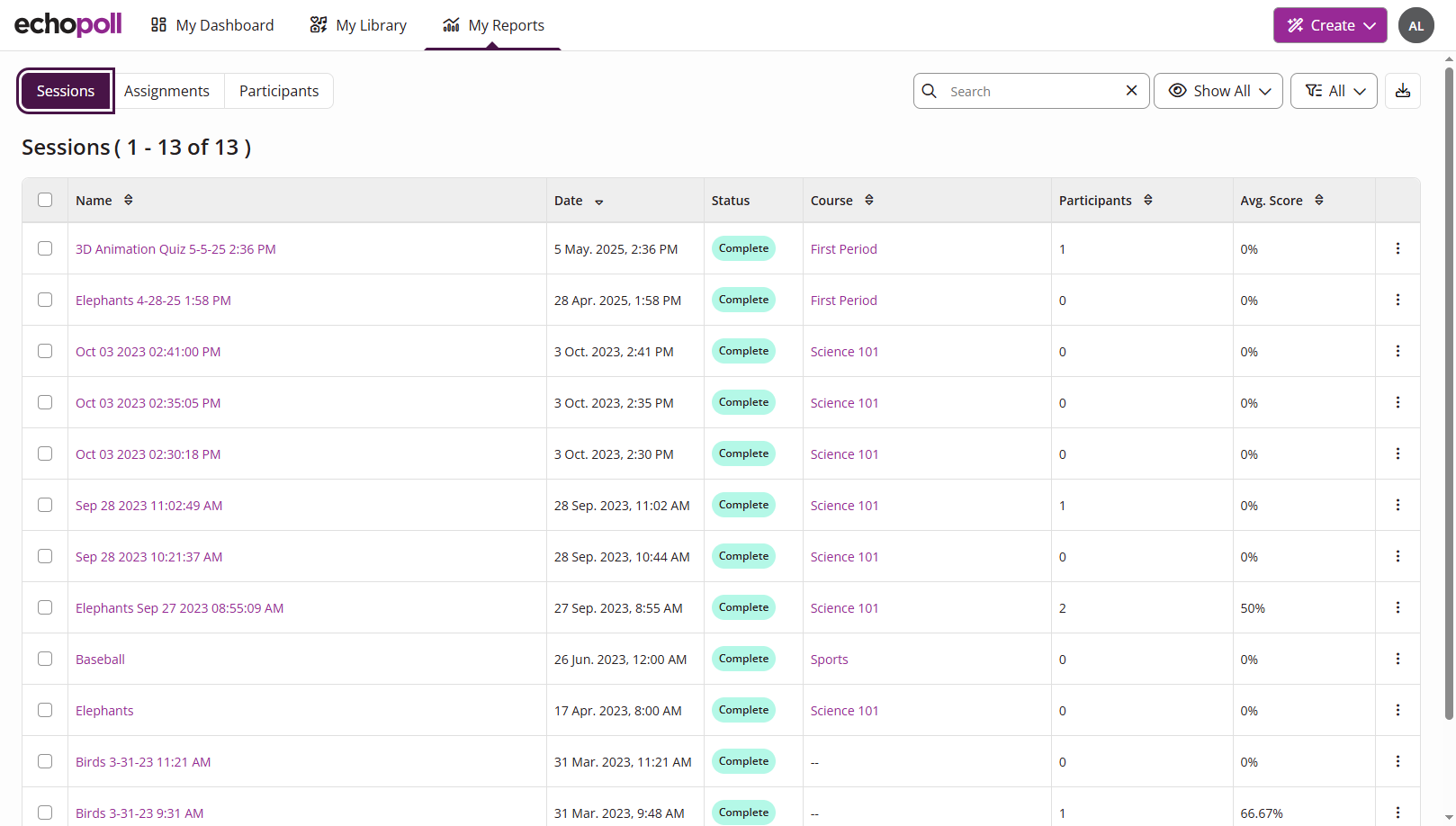Screen dimensions: 1456x826
Task: Open 3D Animation Quiz 5-5-25 2:36 PM session
Action: [175, 249]
